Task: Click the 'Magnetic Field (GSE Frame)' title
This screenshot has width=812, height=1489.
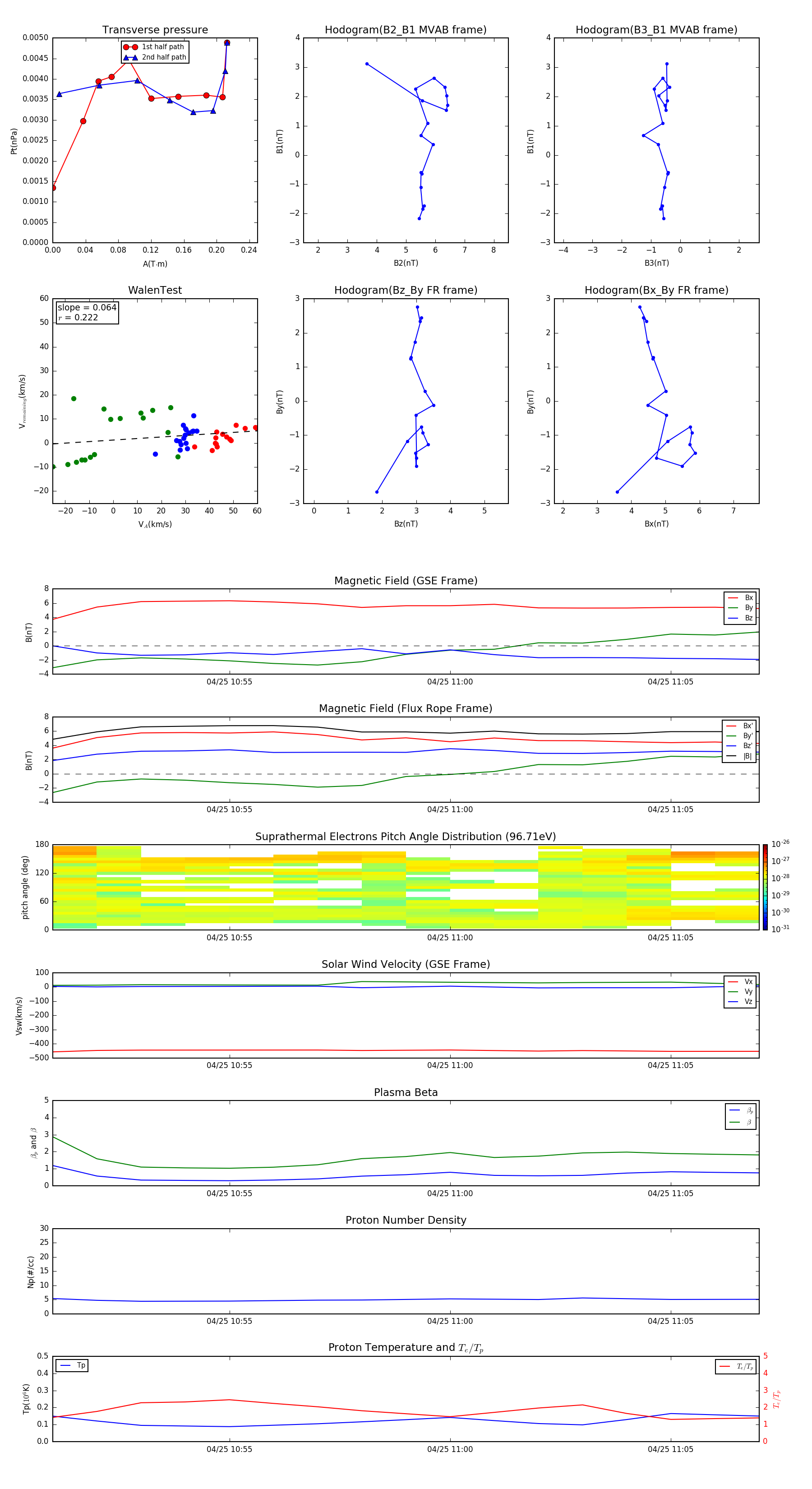Action: click(x=406, y=581)
